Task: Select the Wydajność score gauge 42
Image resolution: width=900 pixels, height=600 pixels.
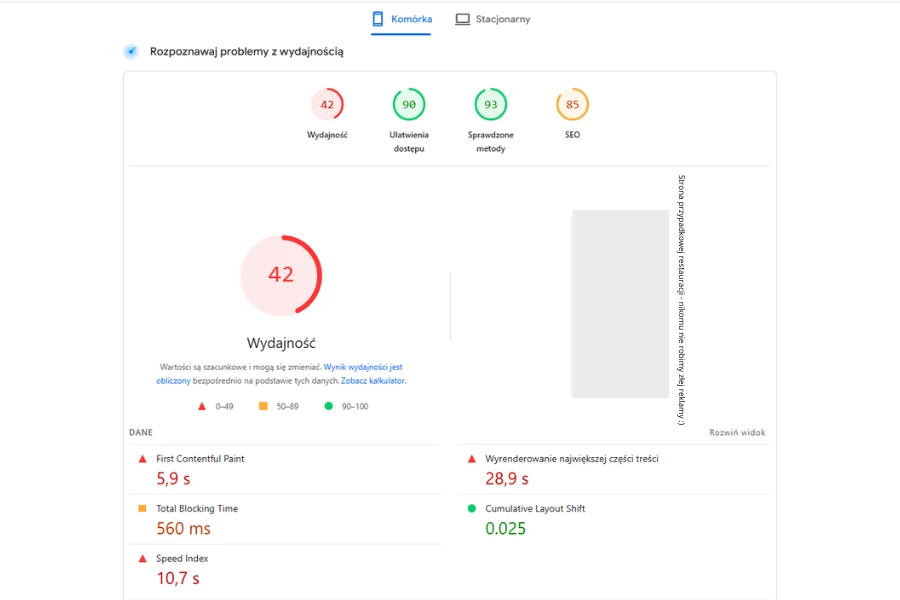Action: point(327,105)
